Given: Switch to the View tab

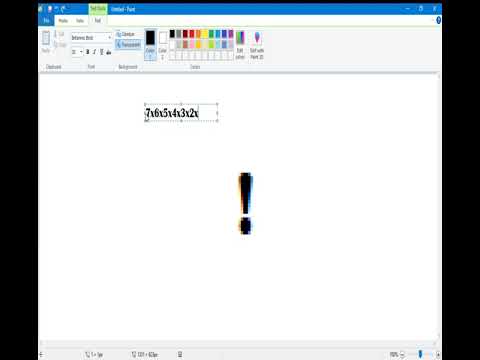Looking at the screenshot, I should (x=80, y=21).
